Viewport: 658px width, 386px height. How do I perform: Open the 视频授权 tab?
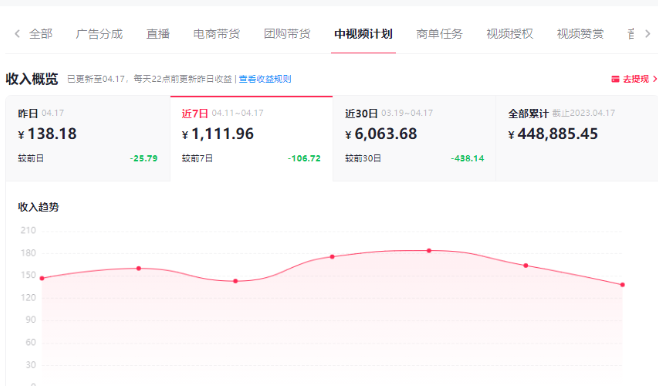click(510, 34)
